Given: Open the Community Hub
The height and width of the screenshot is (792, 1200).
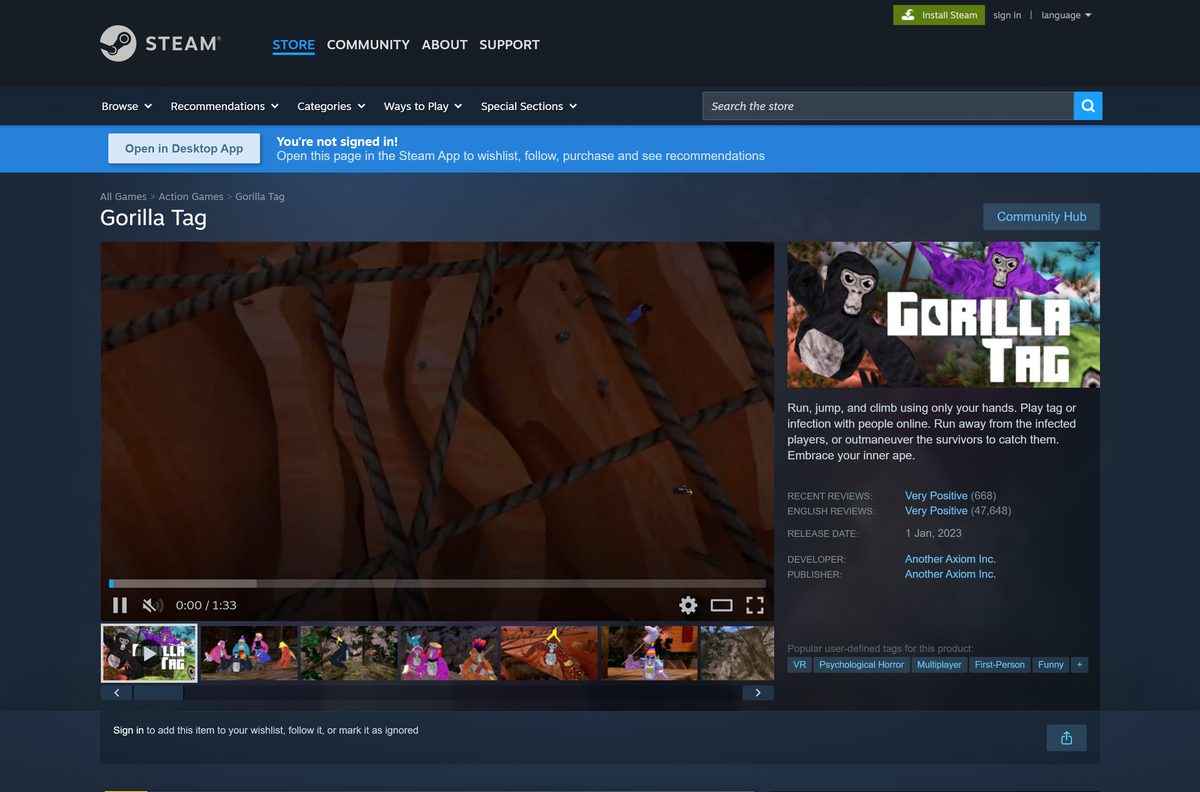Looking at the screenshot, I should pos(1041,216).
